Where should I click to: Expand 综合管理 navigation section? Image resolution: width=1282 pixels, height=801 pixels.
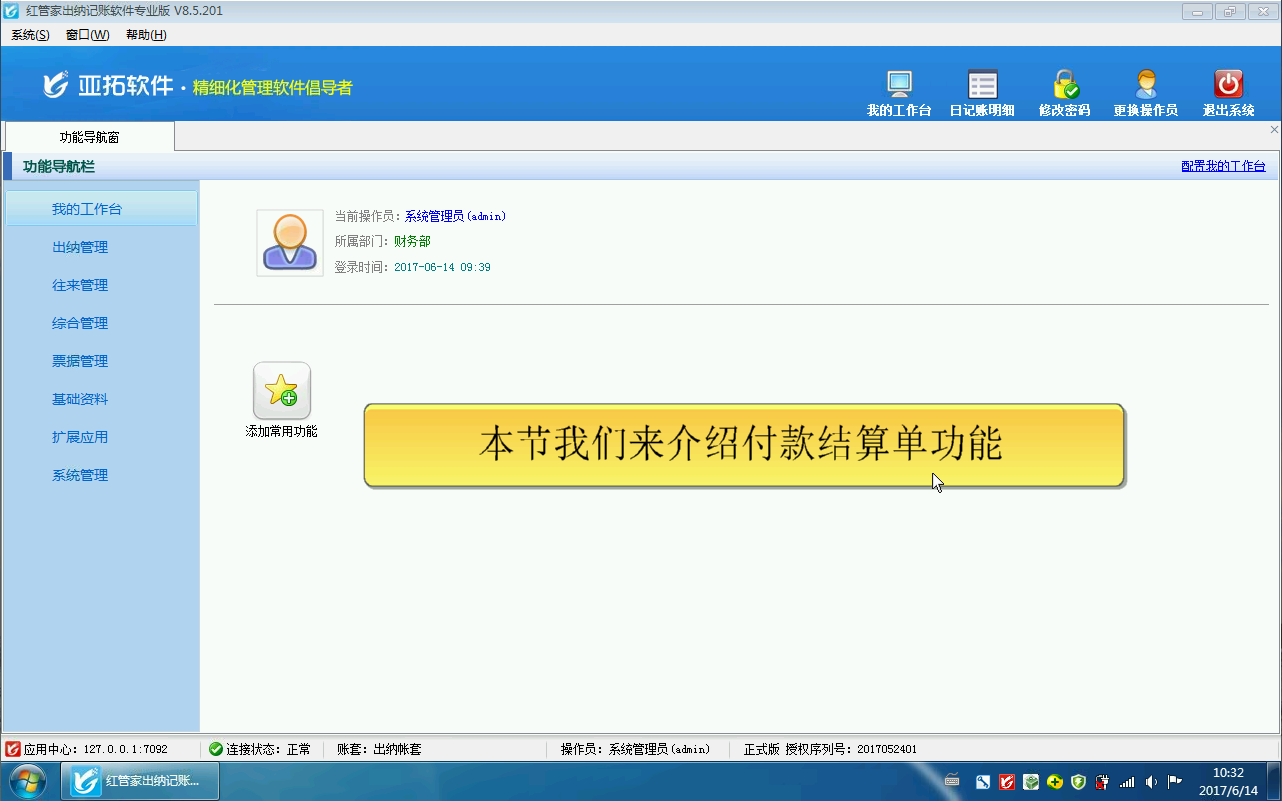tap(80, 323)
